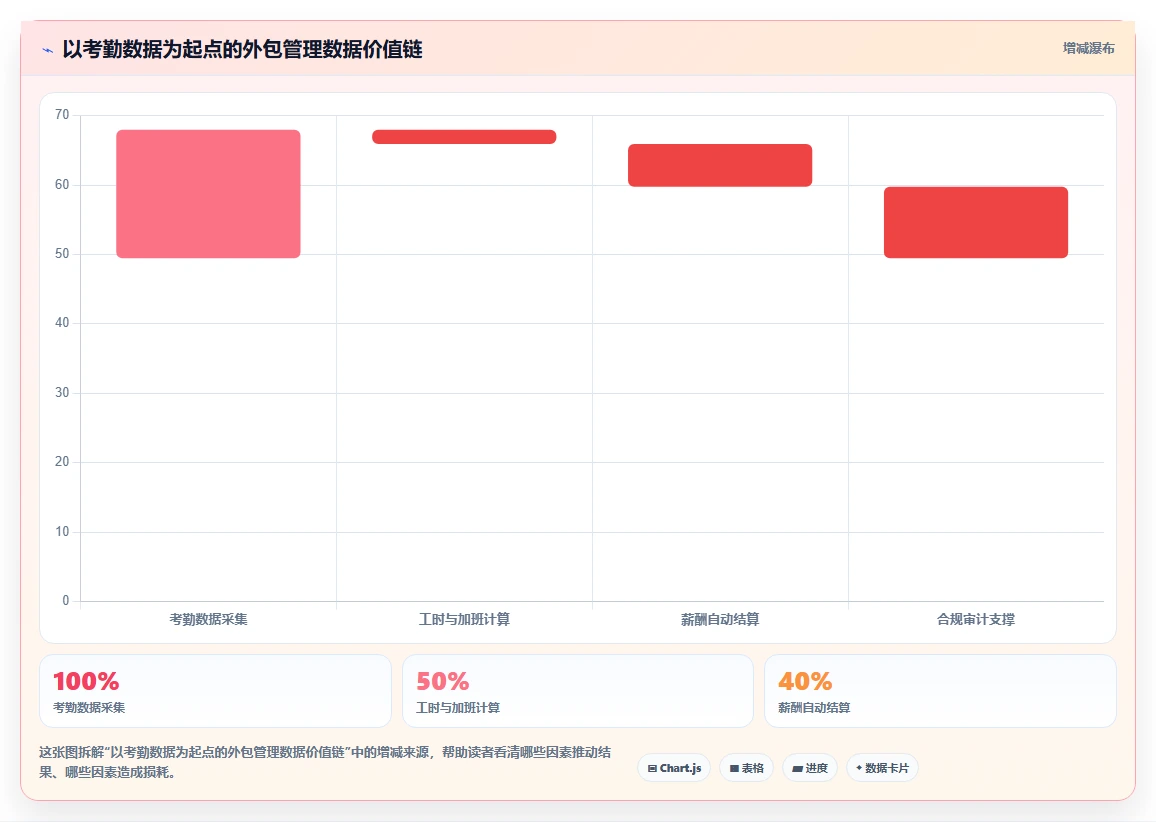The image size is (1156, 822).
Task: Click the chart title 以考勤数据为起点的外包管理数据价值链
Action: point(242,49)
